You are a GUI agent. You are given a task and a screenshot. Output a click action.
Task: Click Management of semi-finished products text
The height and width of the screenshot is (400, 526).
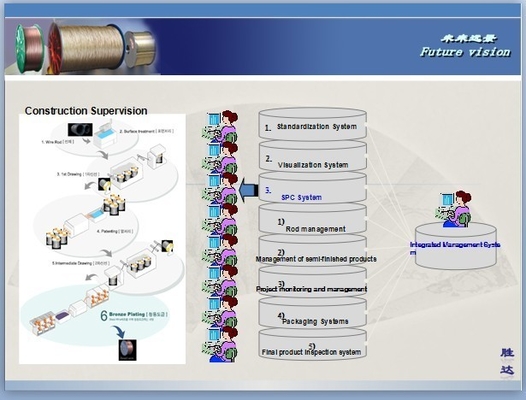[x=316, y=259]
